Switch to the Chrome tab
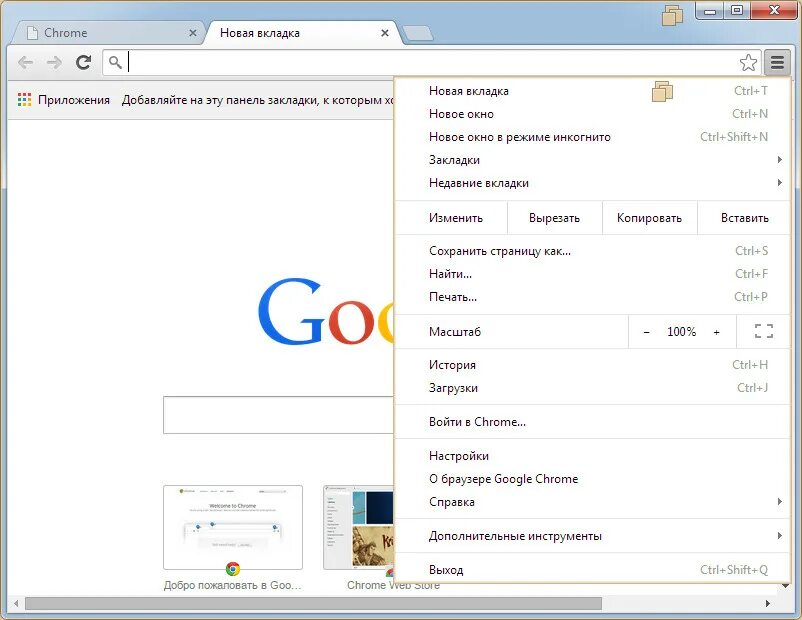The width and height of the screenshot is (802, 620). click(x=110, y=33)
